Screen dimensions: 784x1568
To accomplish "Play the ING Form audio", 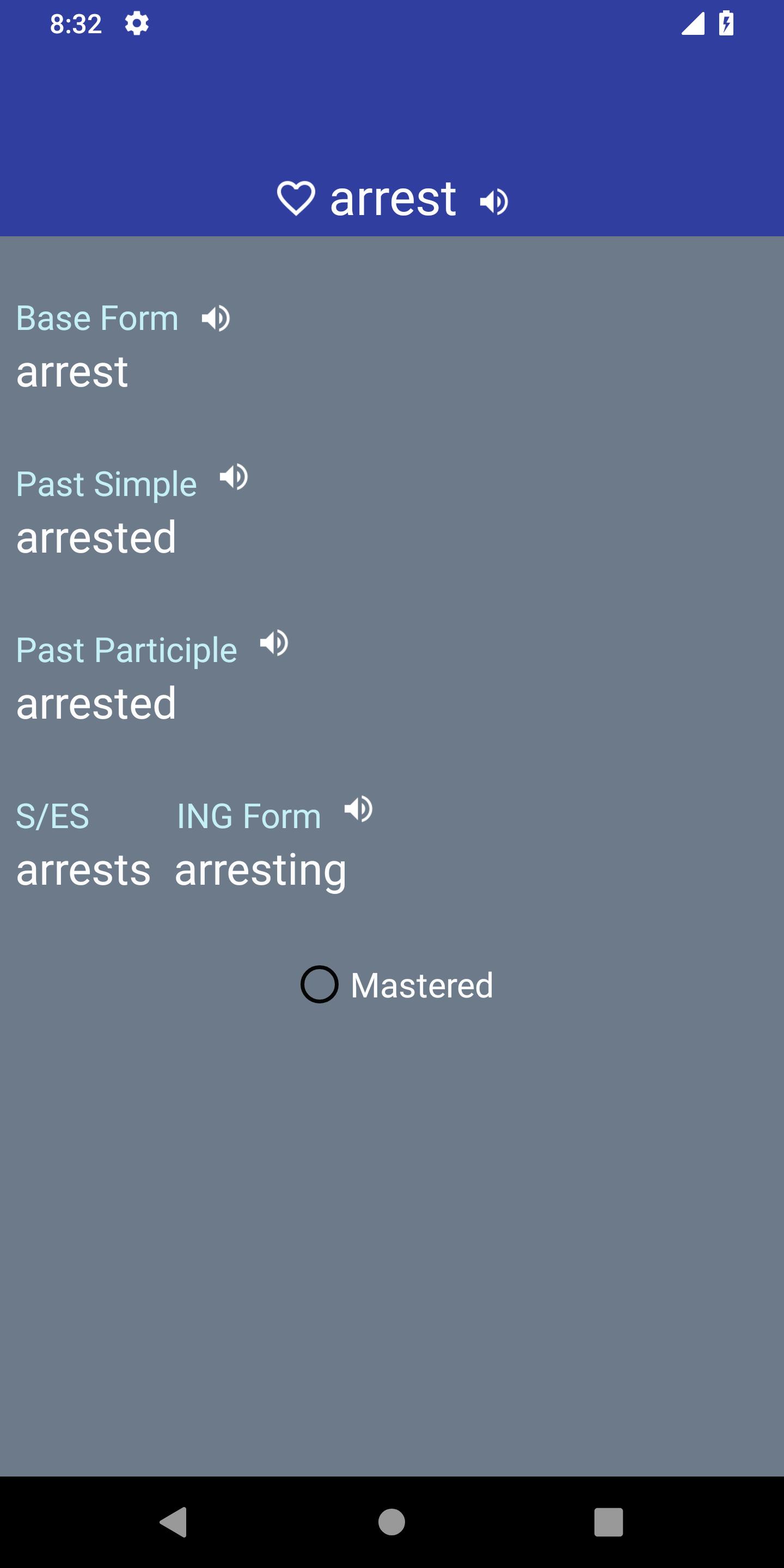I will [x=359, y=809].
